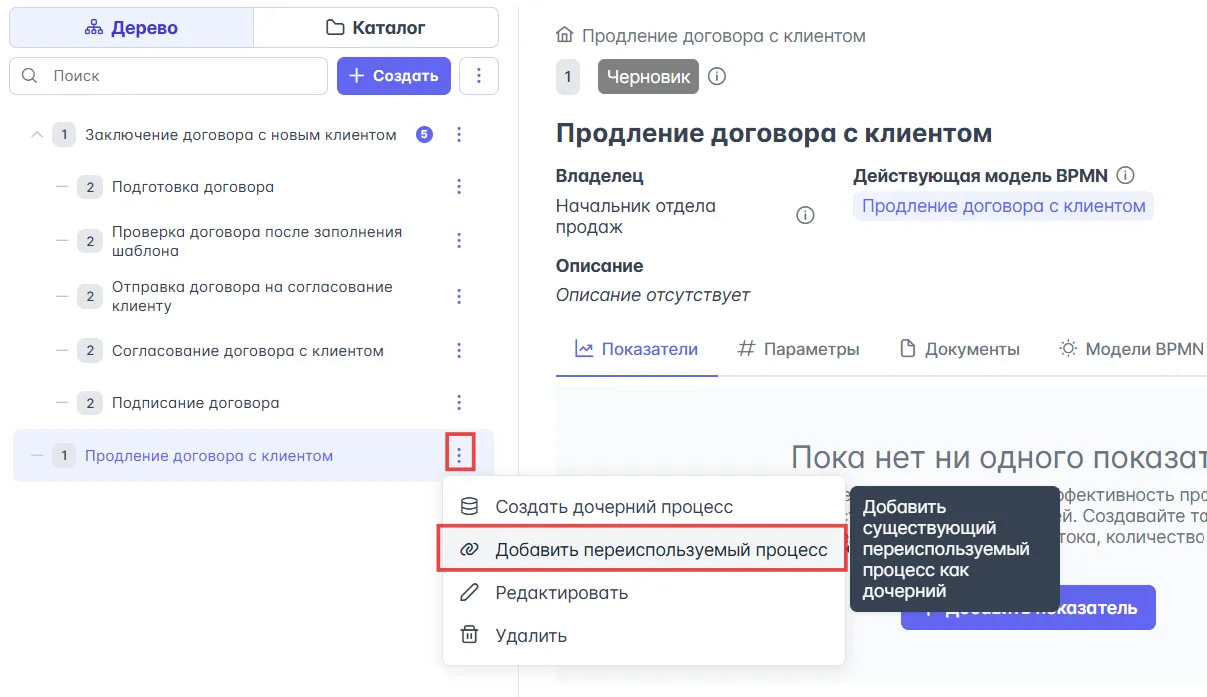Screen dimensions: 1207x697
Task: Open three-dot menu for Подготовка договора
Action: click(x=459, y=187)
